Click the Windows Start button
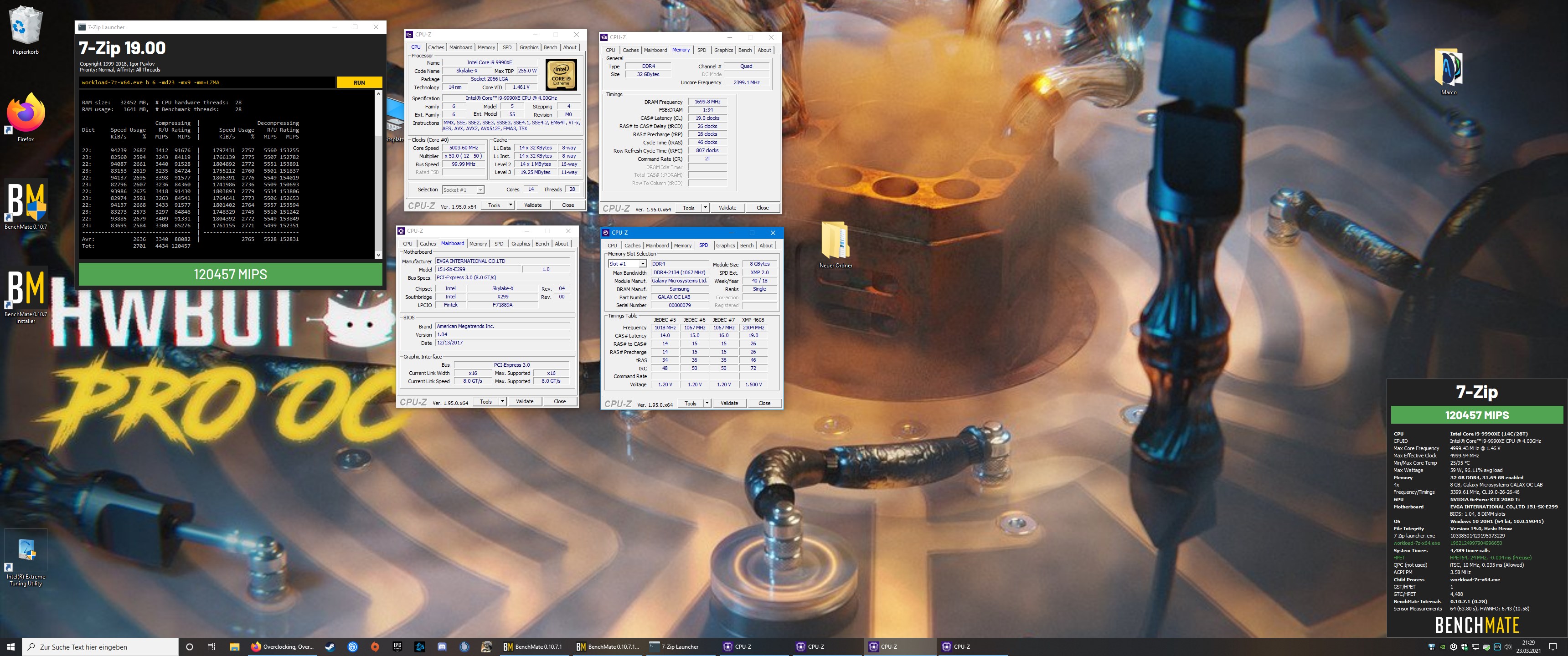Viewport: 1568px width, 656px height. [x=11, y=647]
